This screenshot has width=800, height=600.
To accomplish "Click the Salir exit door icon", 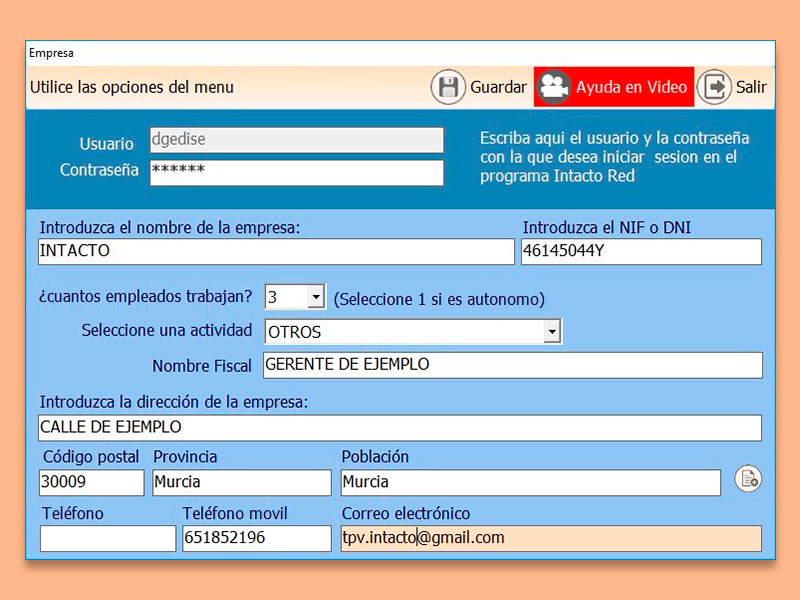I will [x=714, y=87].
